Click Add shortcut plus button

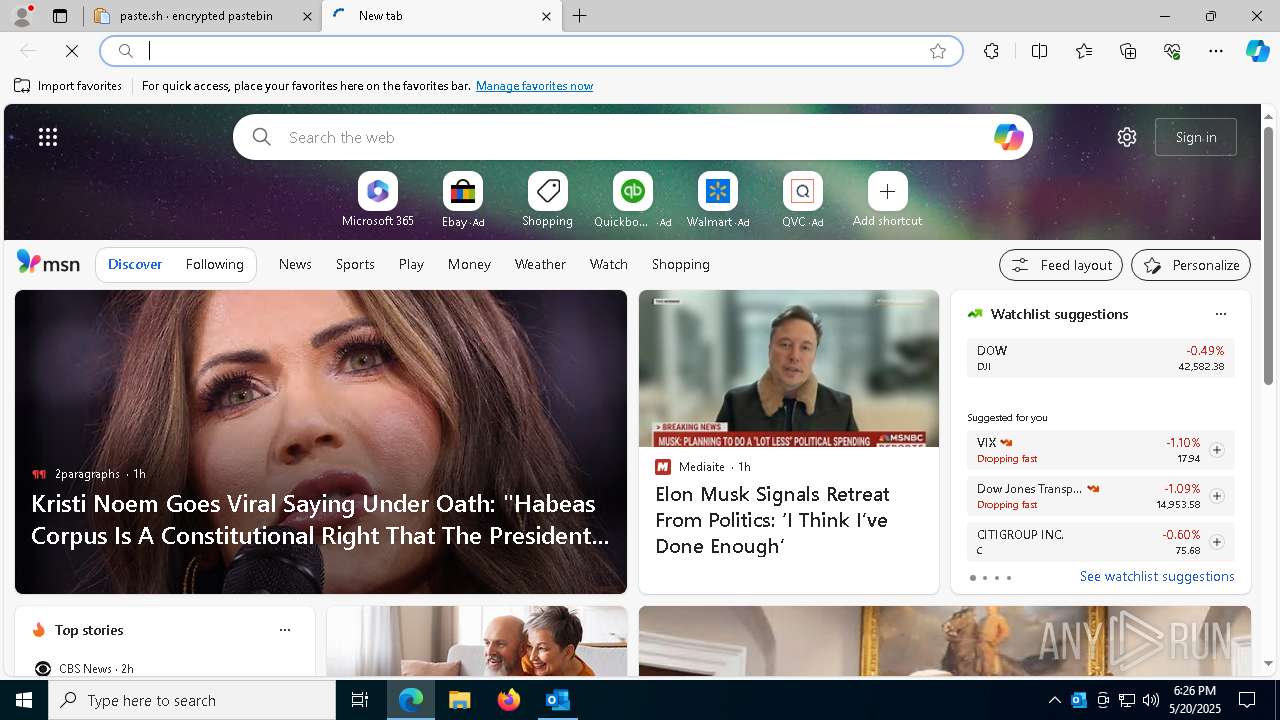[887, 191]
